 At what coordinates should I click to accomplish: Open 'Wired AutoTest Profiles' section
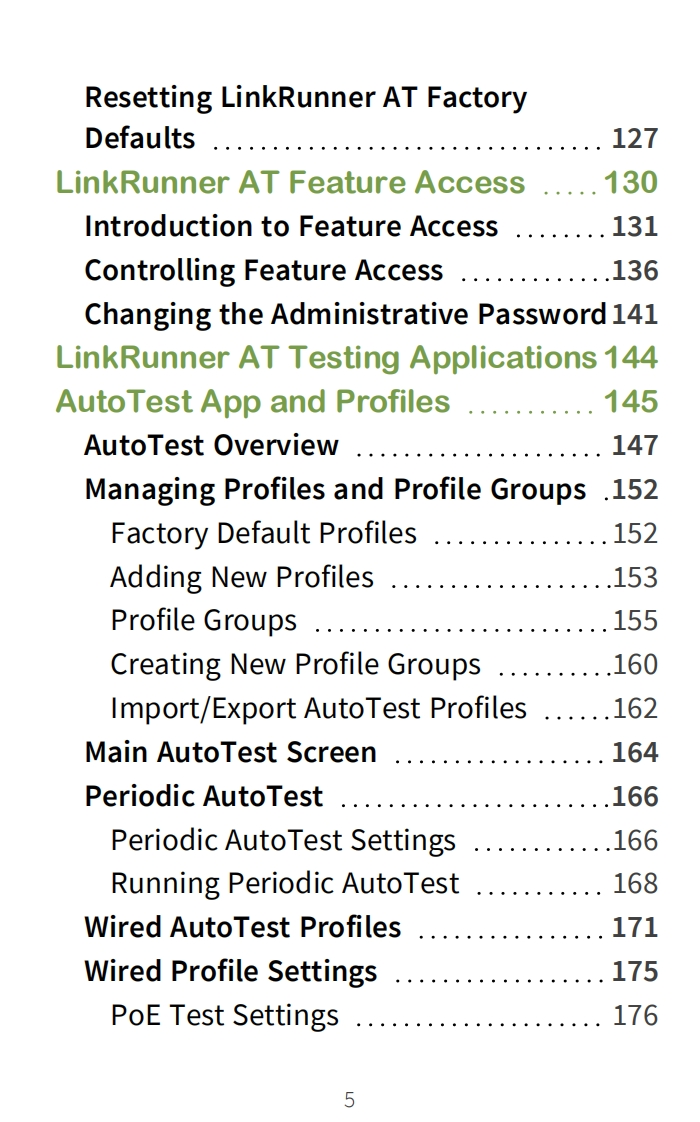coord(243,927)
